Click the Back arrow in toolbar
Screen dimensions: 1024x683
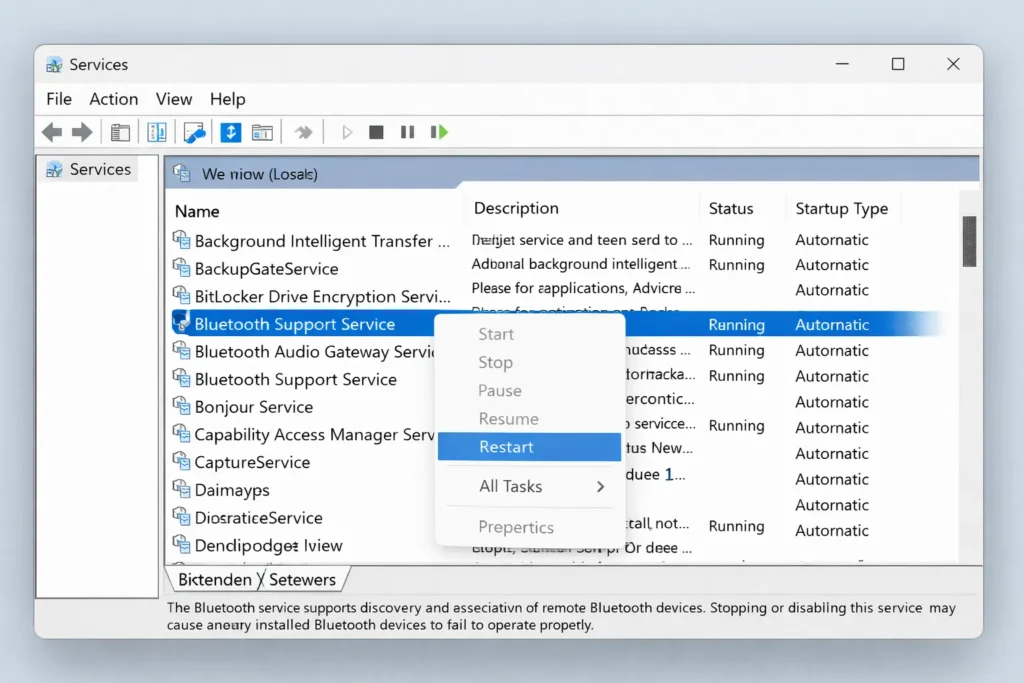(x=52, y=132)
